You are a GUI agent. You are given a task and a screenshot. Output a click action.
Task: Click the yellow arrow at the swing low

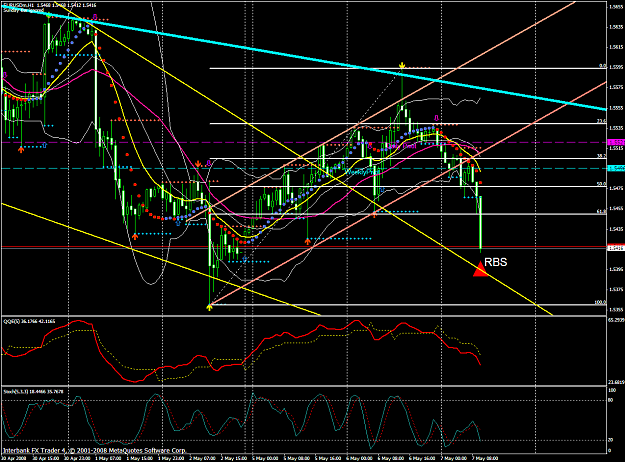(210, 307)
